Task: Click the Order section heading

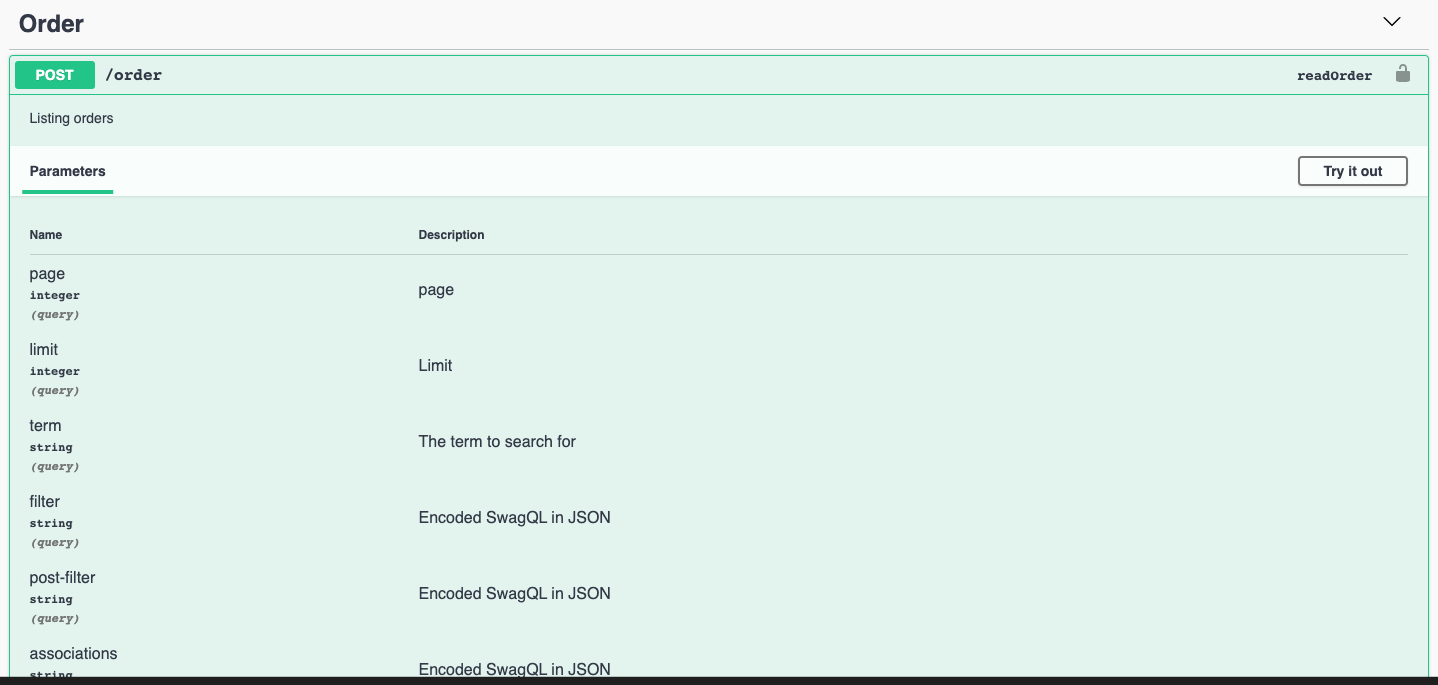Action: (51, 22)
